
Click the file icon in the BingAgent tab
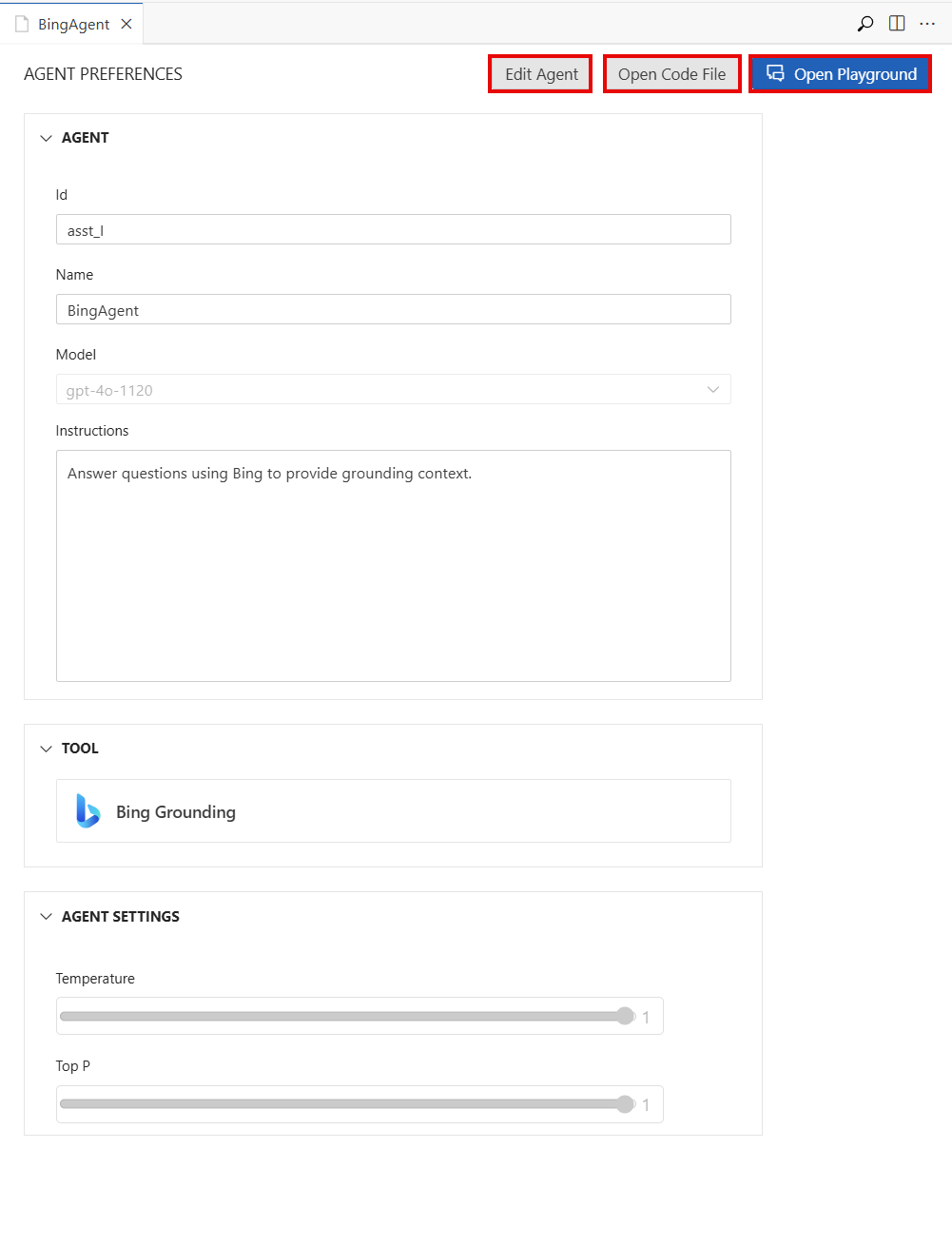click(x=22, y=23)
